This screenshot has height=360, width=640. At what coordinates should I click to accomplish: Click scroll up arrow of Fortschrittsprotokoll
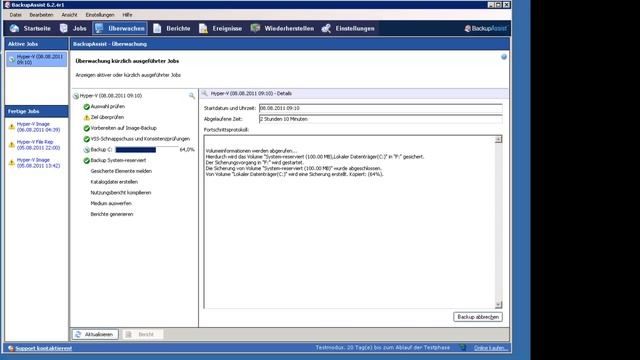[498, 140]
